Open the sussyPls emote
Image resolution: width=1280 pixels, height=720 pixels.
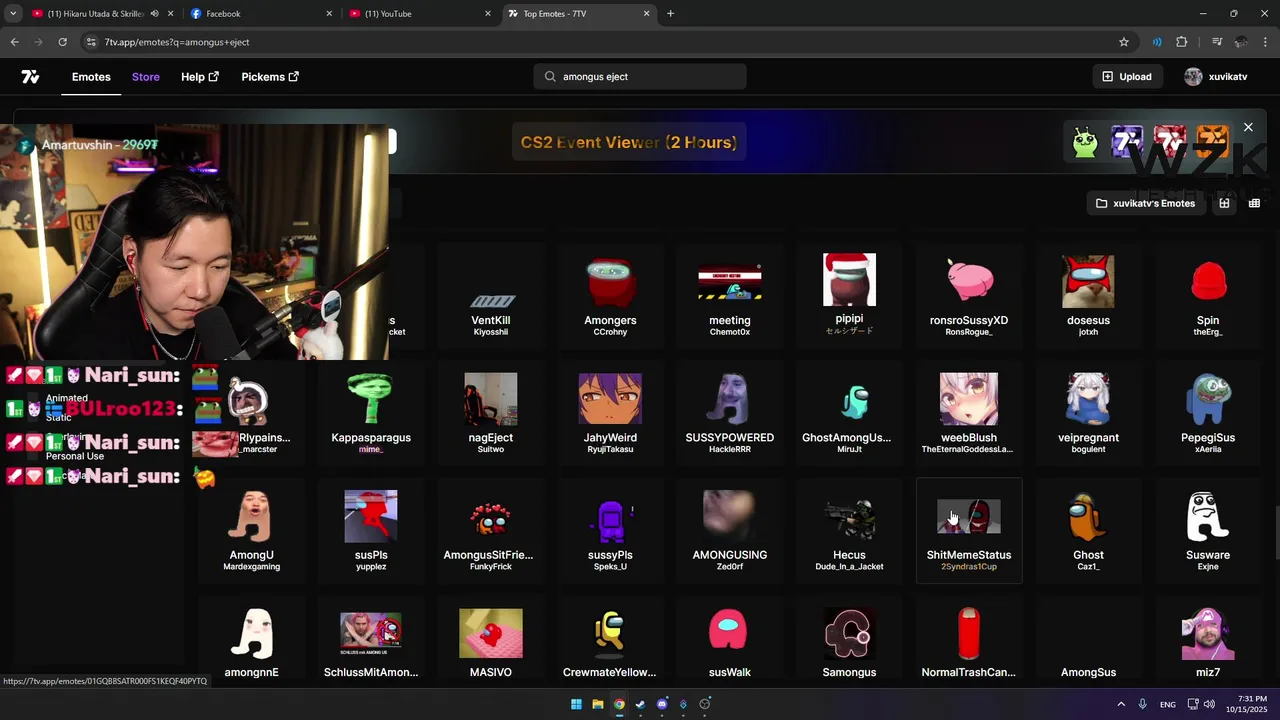(x=610, y=531)
